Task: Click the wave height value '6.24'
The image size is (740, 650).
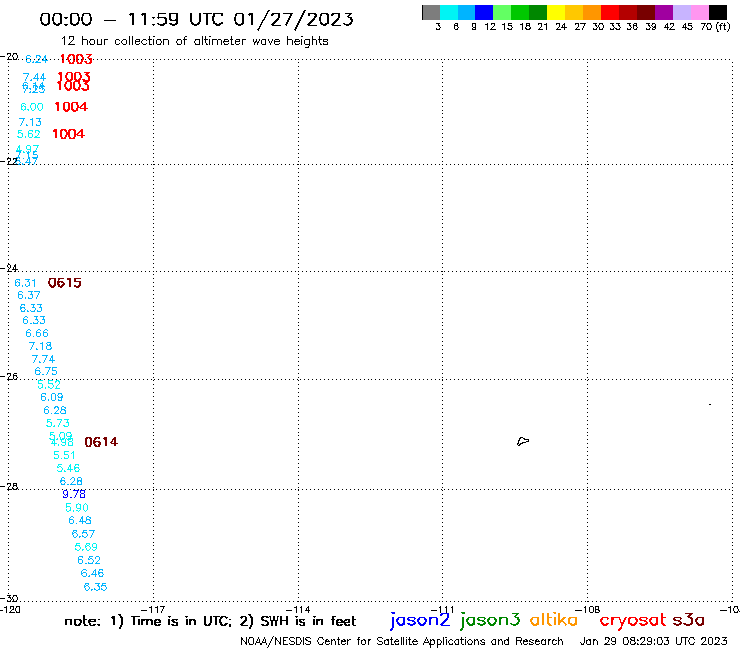Action: 36,59
